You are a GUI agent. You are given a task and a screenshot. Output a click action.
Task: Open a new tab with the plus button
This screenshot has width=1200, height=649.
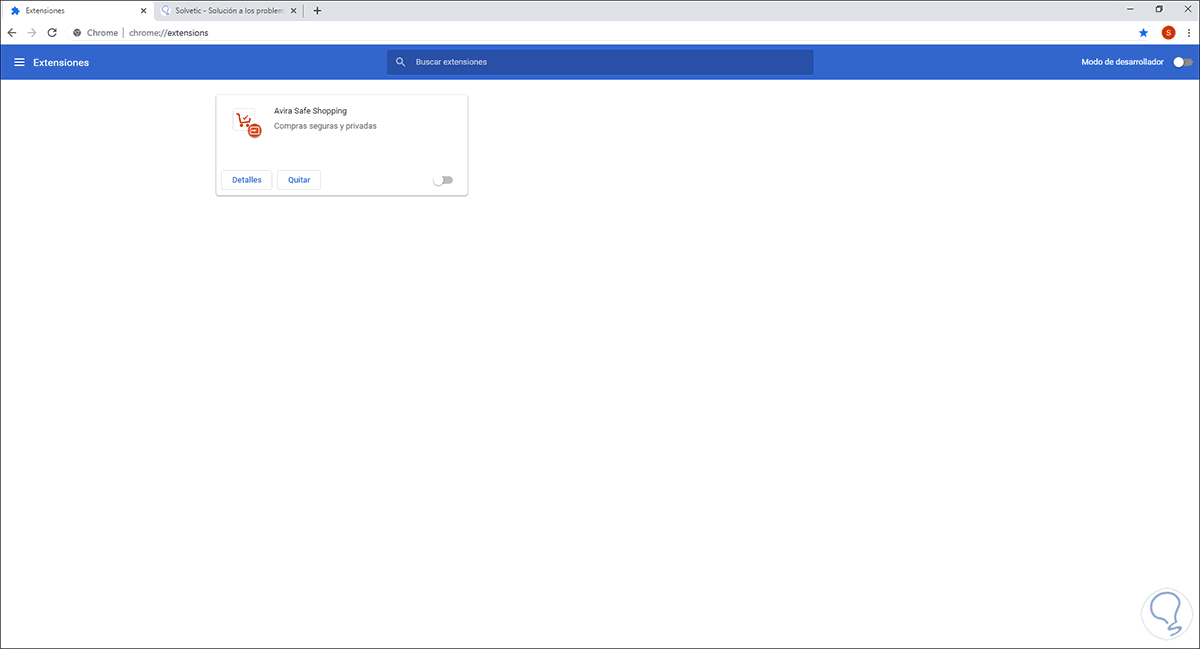click(x=317, y=10)
